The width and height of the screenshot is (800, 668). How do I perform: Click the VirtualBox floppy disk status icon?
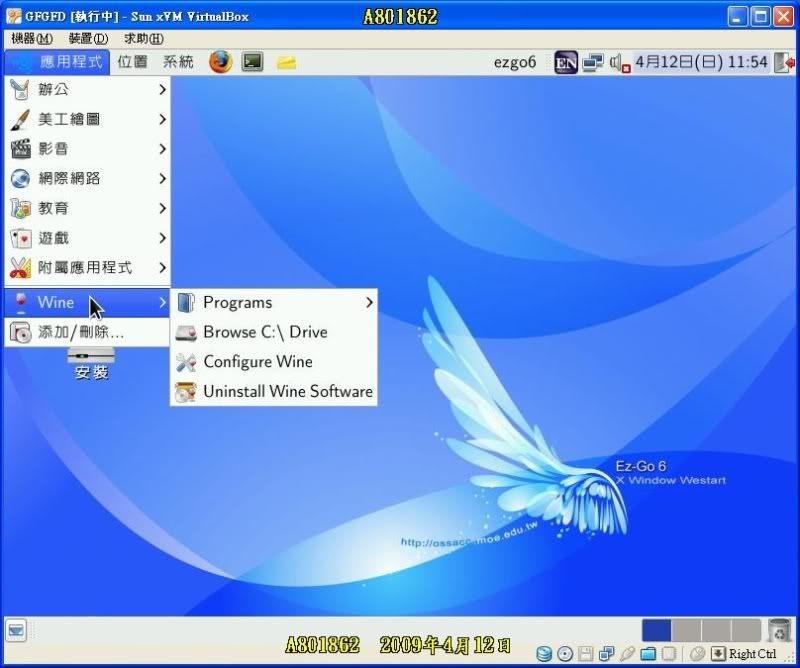[586, 654]
